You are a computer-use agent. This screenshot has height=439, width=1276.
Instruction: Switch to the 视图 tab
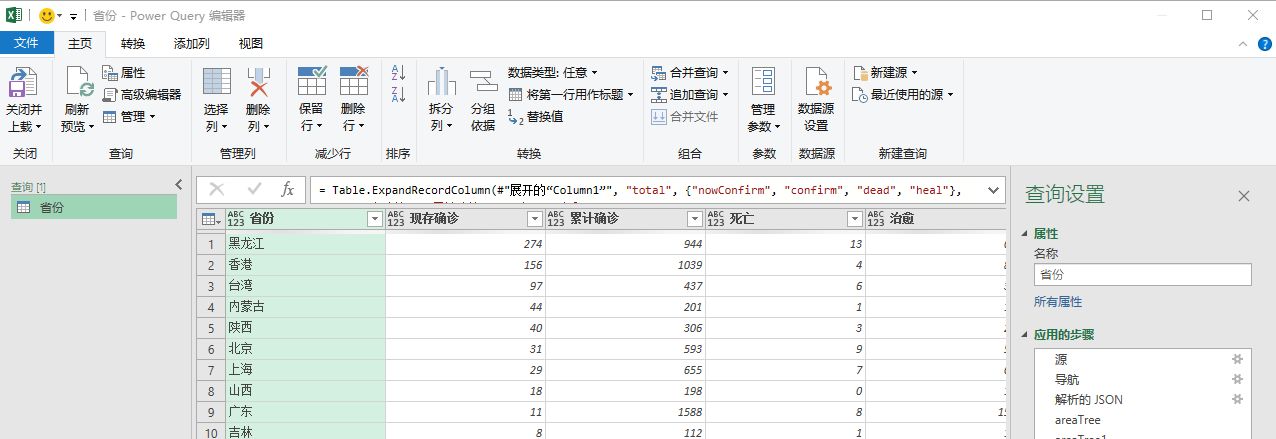click(251, 43)
